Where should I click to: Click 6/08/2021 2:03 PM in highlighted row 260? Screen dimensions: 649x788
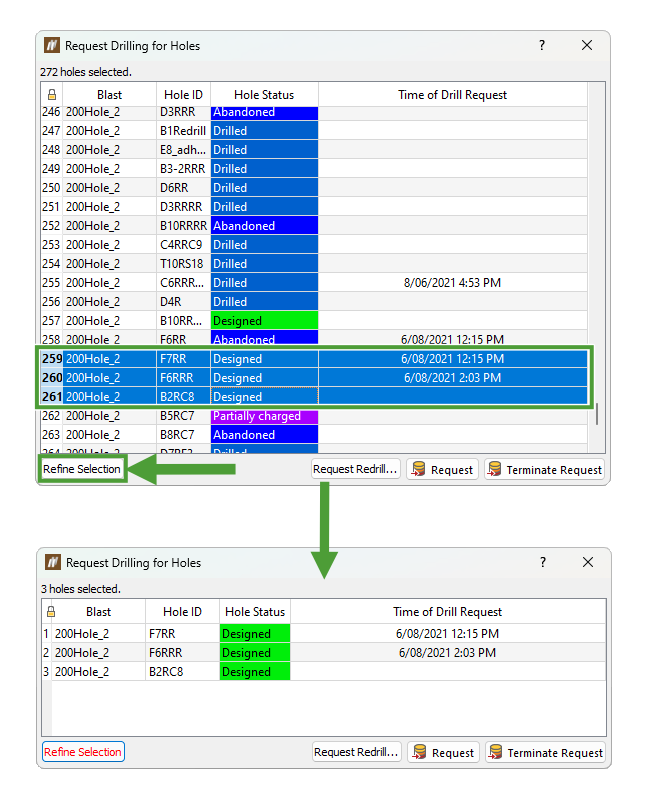pyautogui.click(x=452, y=378)
